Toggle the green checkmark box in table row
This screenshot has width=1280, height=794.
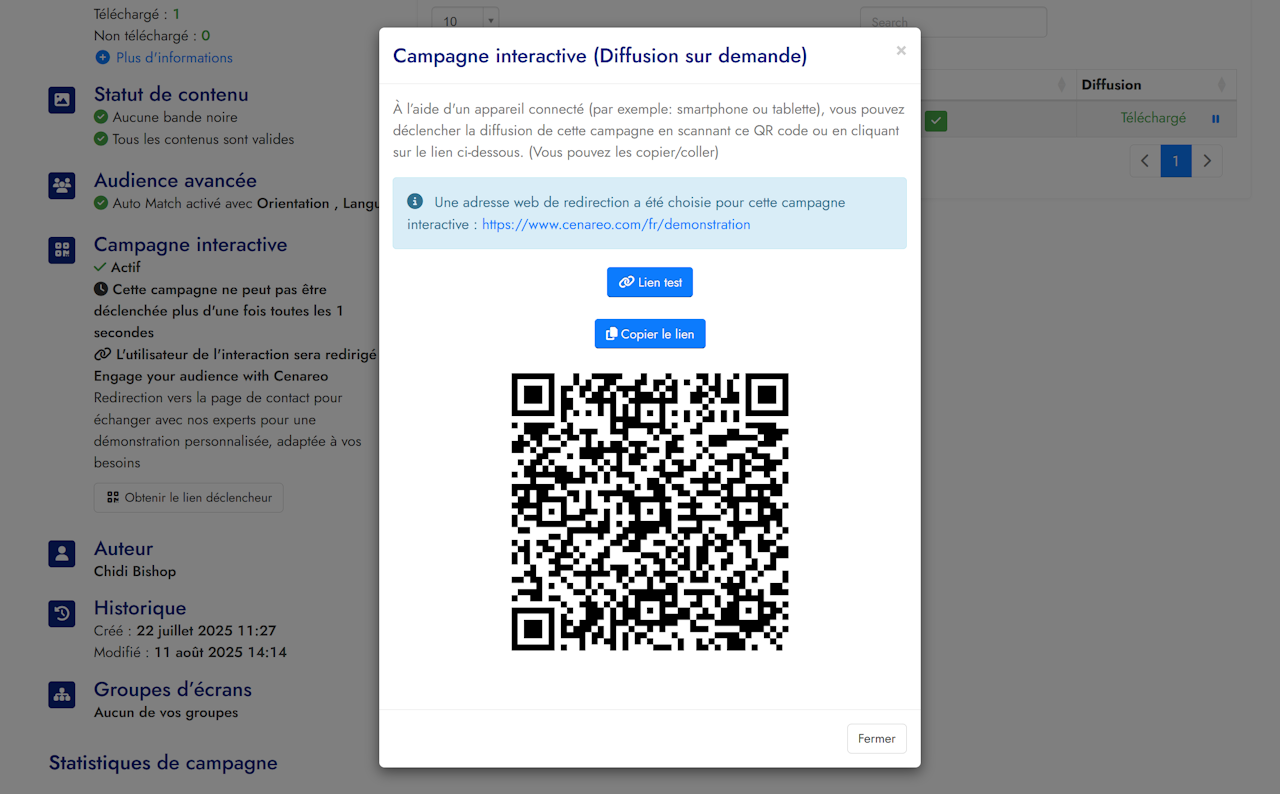point(936,121)
